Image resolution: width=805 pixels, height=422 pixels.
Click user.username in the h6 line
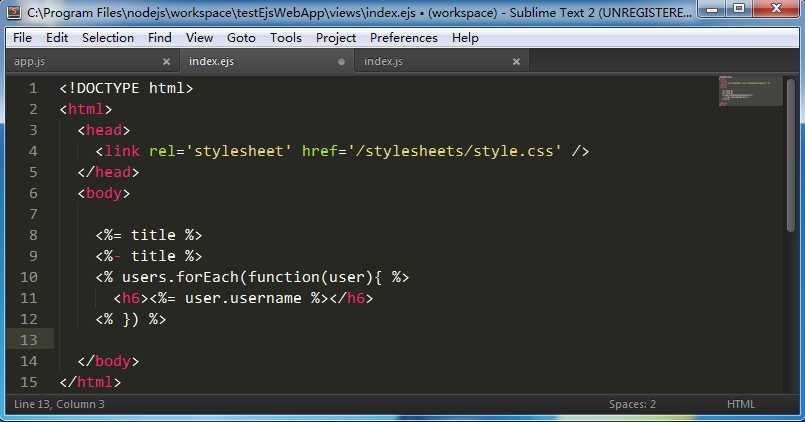[243, 298]
